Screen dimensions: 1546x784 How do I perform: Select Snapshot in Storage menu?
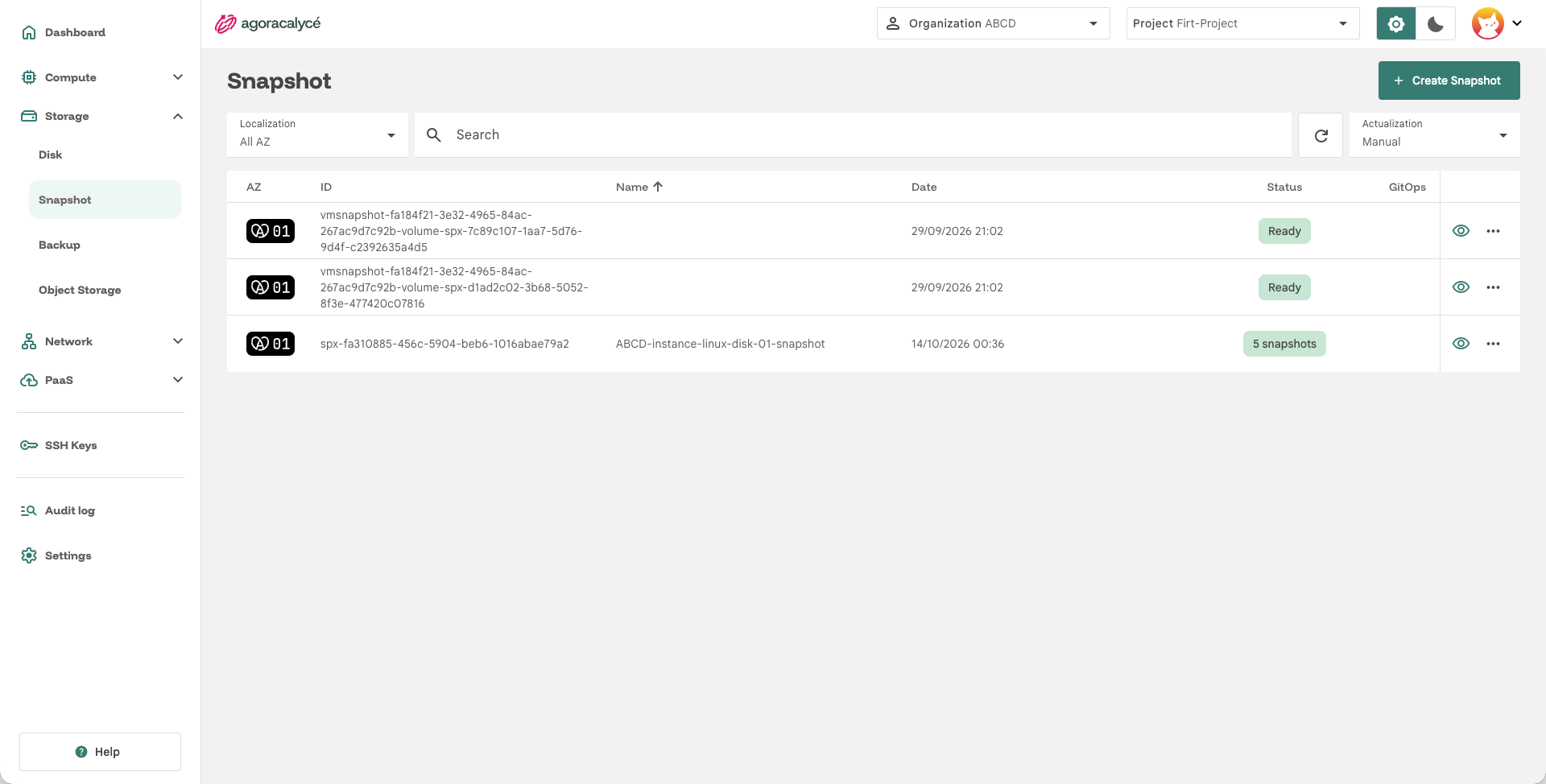(x=105, y=200)
